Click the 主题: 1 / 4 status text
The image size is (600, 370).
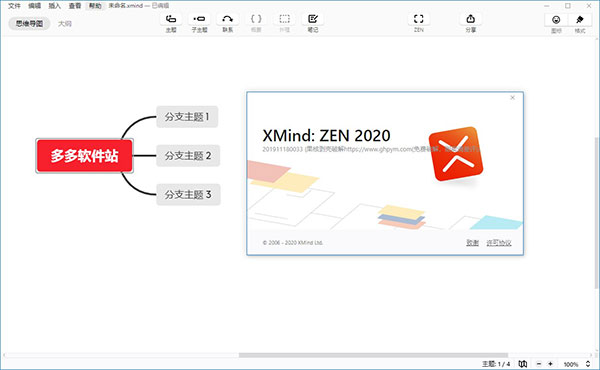[496, 364]
